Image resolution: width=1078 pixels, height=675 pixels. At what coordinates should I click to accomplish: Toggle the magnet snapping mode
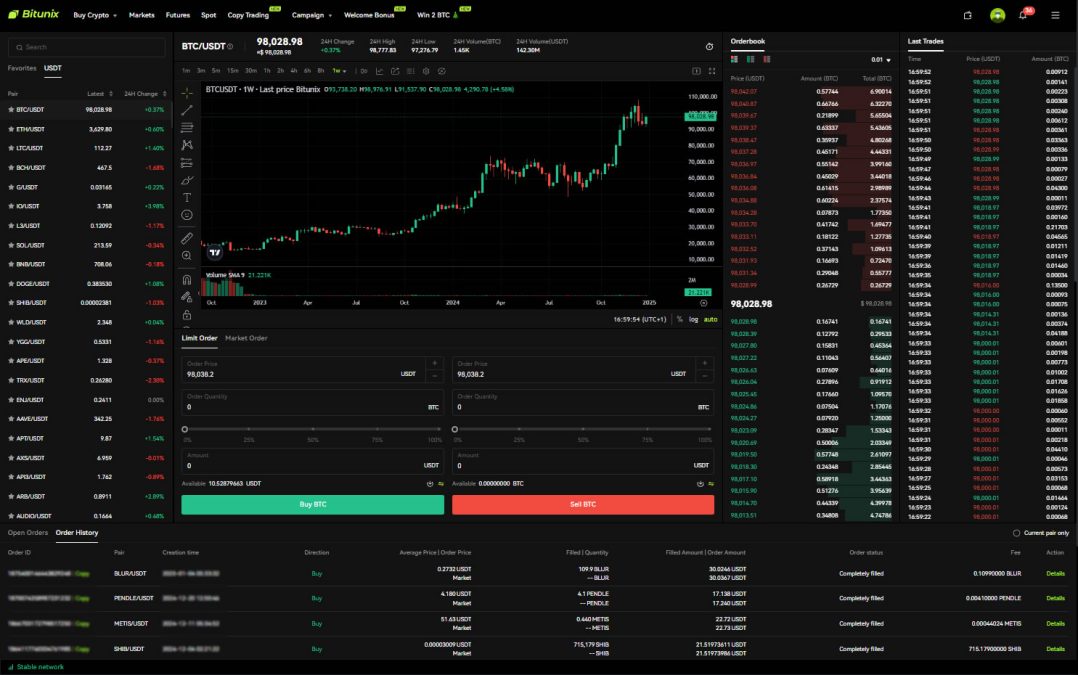[x=186, y=279]
